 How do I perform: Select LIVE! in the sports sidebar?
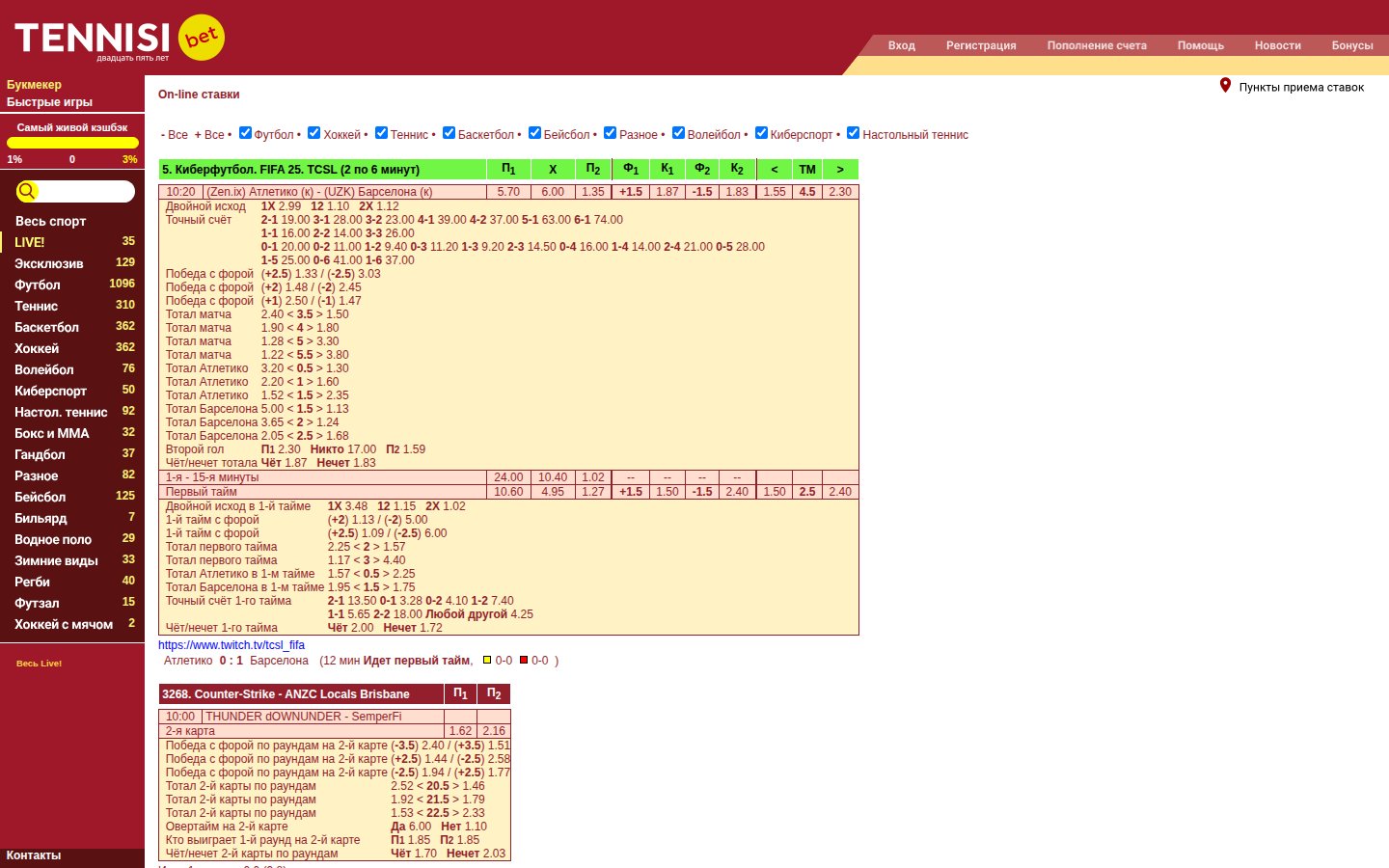tap(30, 242)
